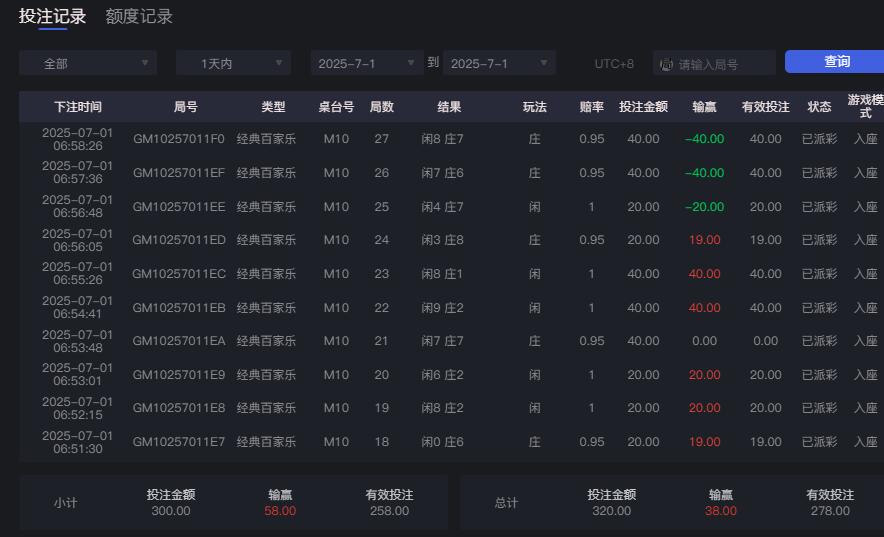Open the 全部 type filter dropdown
Screen dimensions: 884x537
coord(87,63)
